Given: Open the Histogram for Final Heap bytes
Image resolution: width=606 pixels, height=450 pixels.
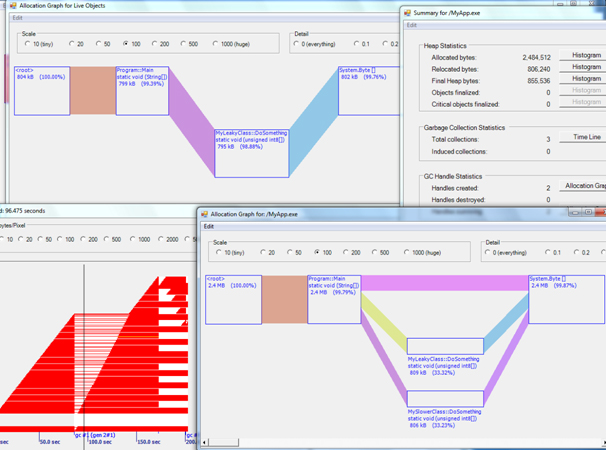Looking at the screenshot, I should point(585,79).
